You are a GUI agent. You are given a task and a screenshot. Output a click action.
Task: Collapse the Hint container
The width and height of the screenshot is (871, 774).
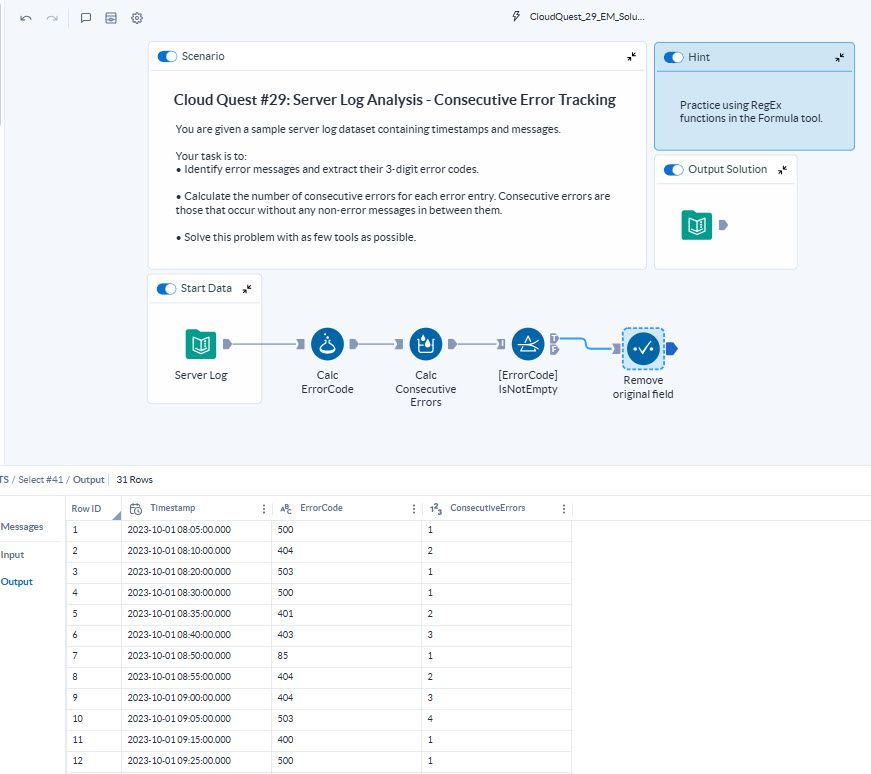pyautogui.click(x=839, y=57)
